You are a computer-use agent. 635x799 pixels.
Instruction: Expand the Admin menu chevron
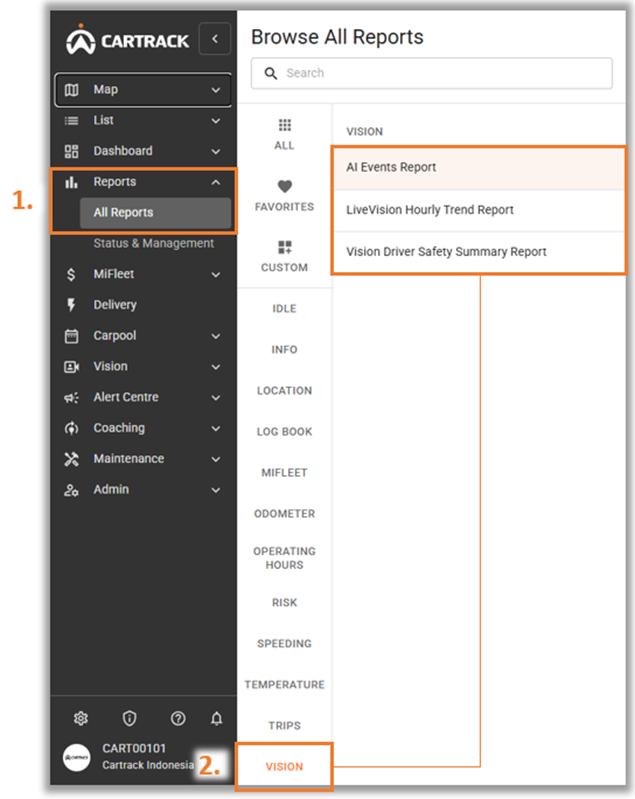(216, 490)
